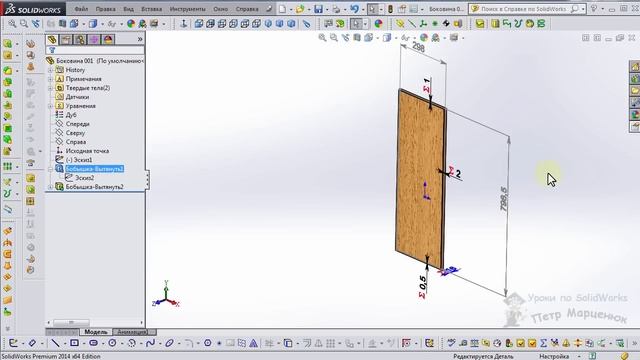Select the Polygon sketch tool

tap(208, 343)
